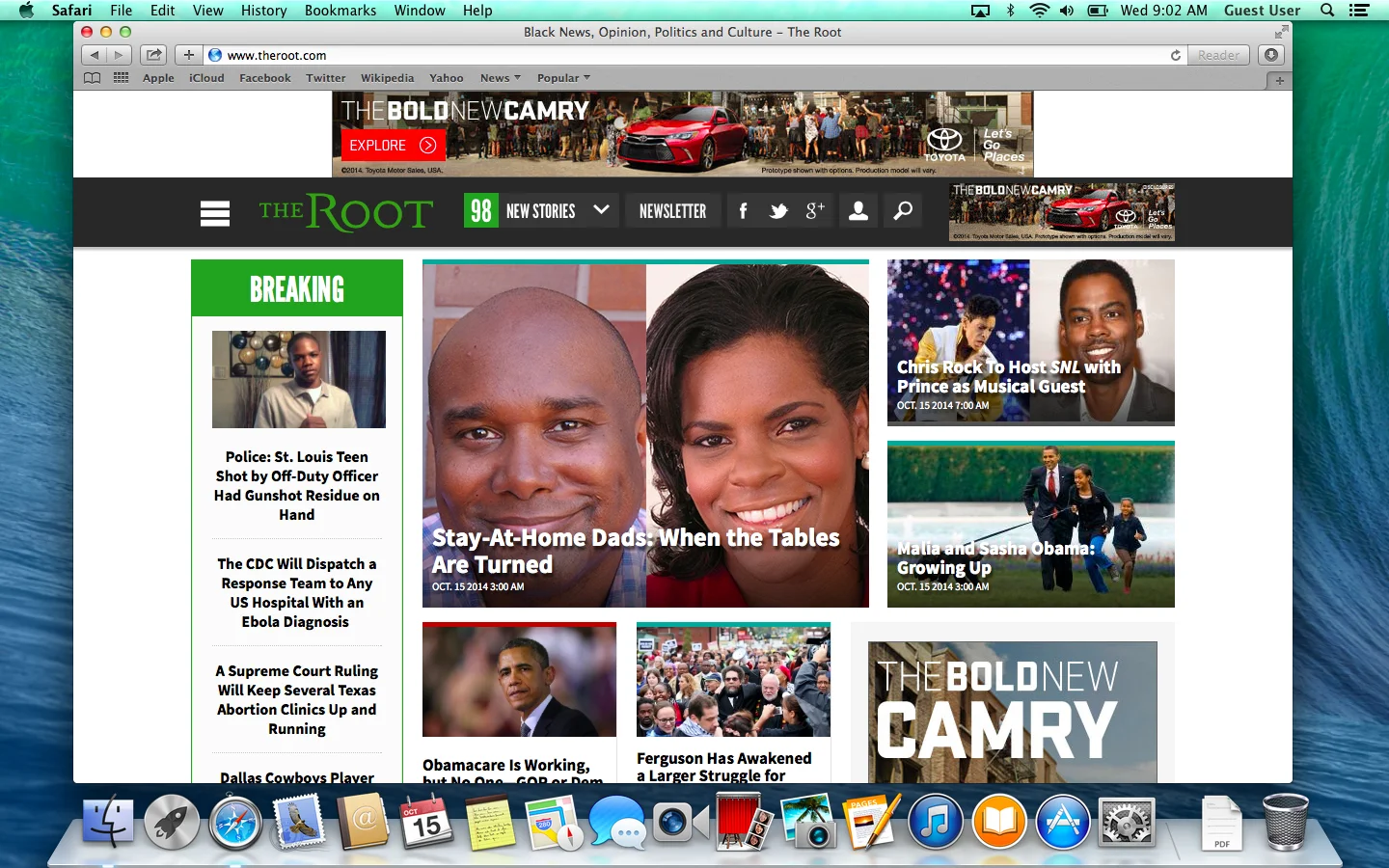Enter full screen with the window arrows icon
Screen dimensions: 1389x868
(1281, 32)
